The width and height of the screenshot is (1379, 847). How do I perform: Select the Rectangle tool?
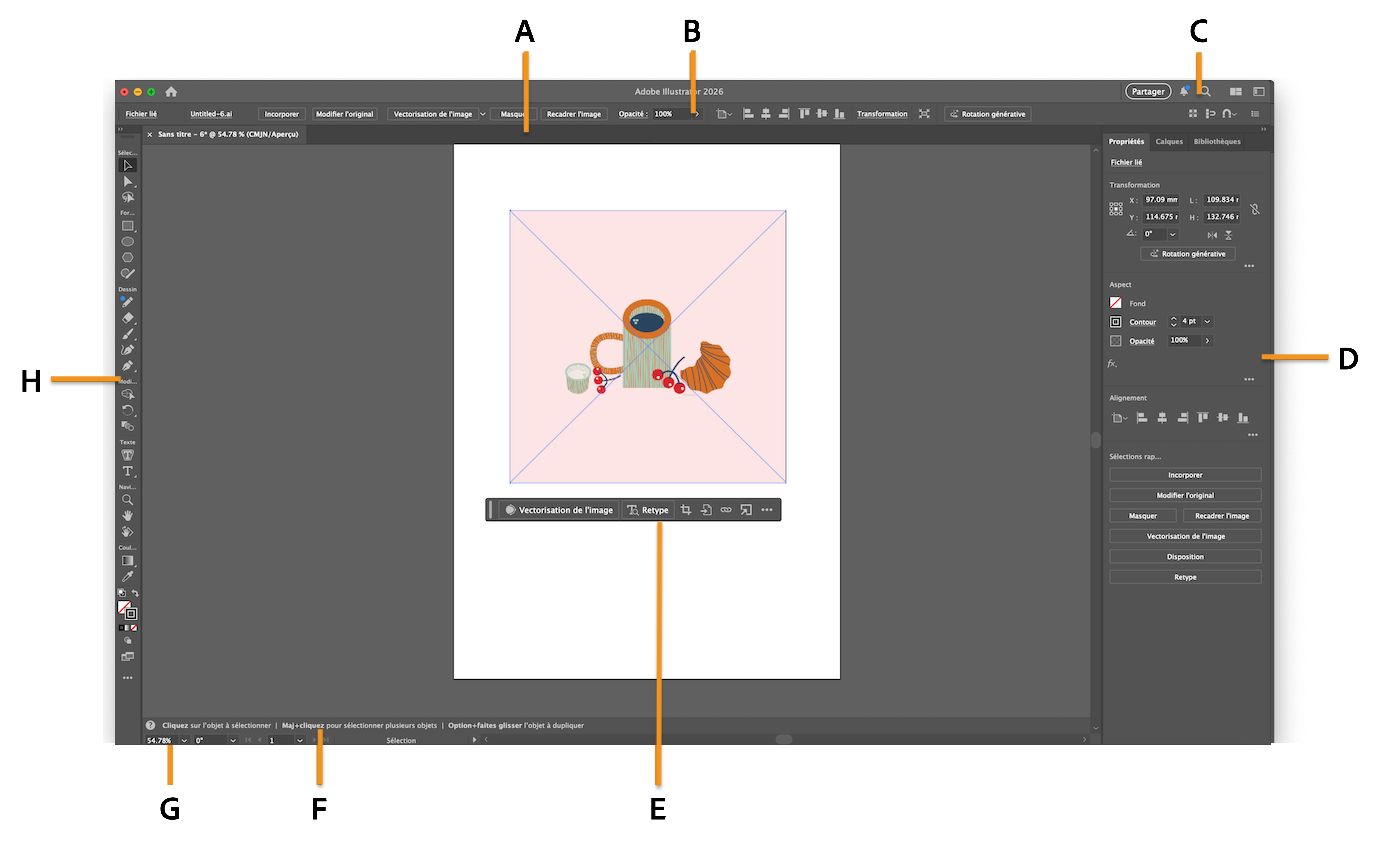(128, 225)
